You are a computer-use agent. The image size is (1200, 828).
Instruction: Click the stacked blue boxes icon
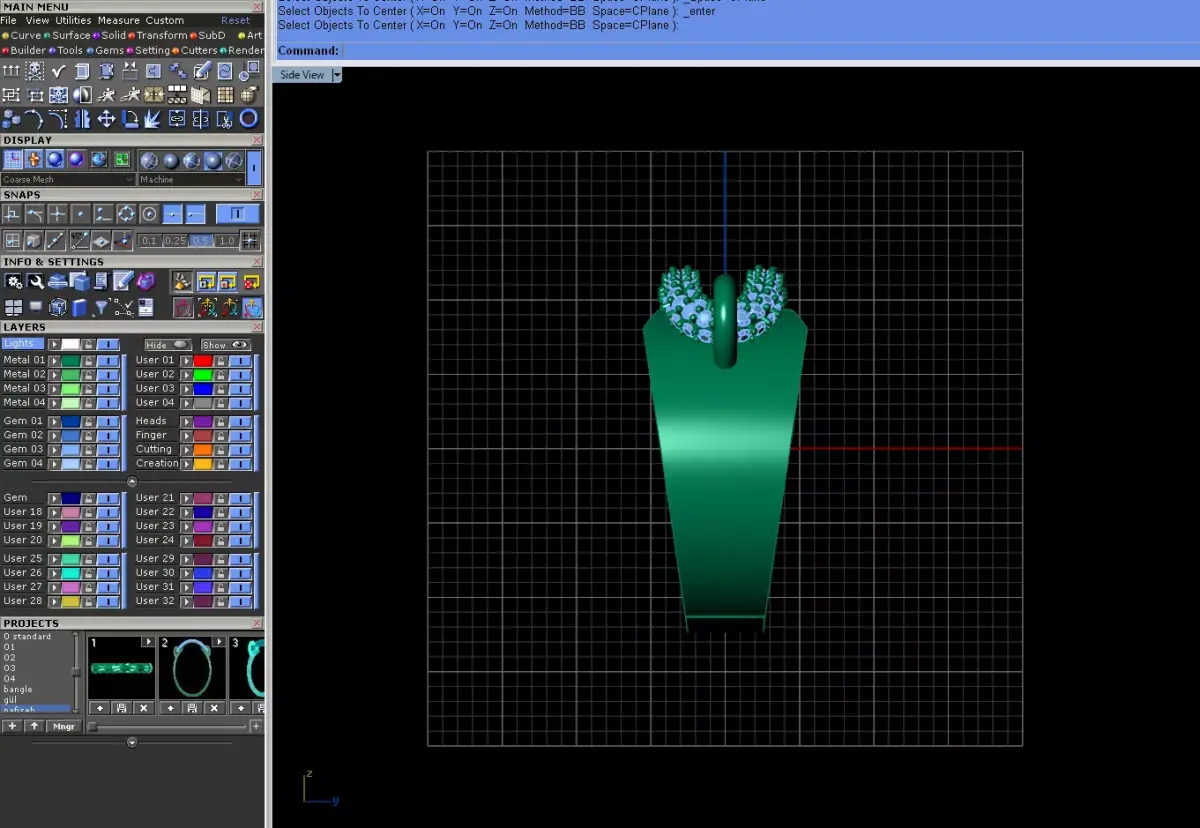(x=11, y=119)
